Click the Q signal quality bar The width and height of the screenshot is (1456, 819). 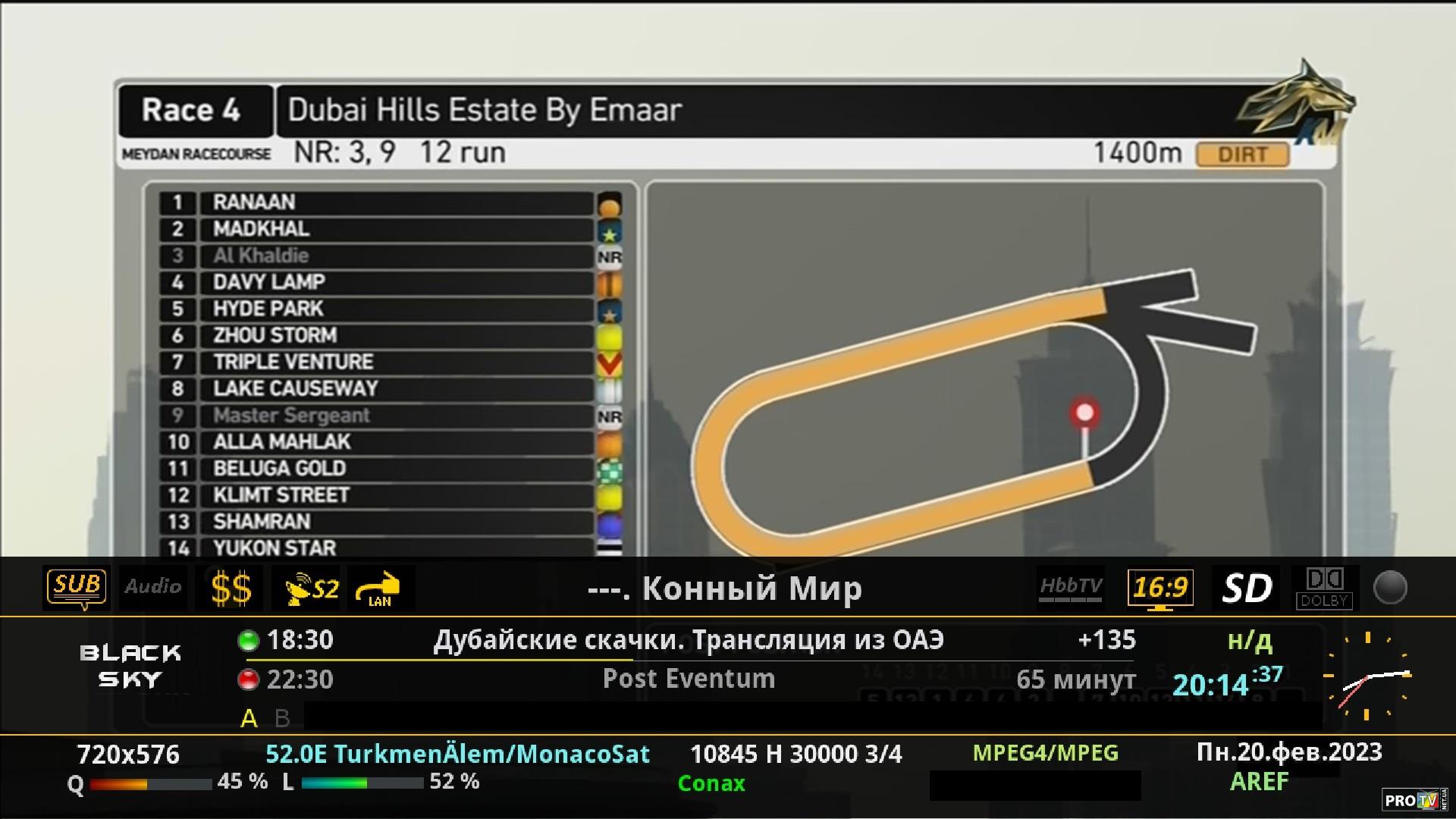pos(150,783)
